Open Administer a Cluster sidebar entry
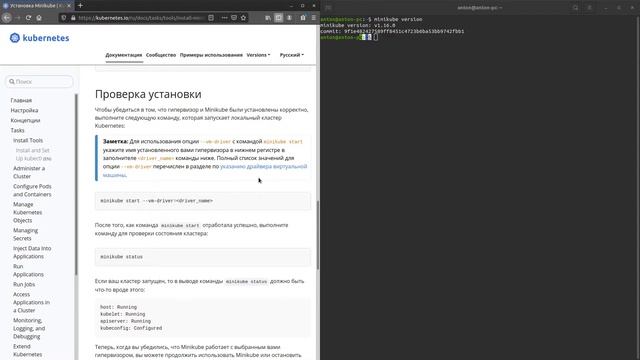Image resolution: width=640 pixels, height=360 pixels. tap(29, 172)
